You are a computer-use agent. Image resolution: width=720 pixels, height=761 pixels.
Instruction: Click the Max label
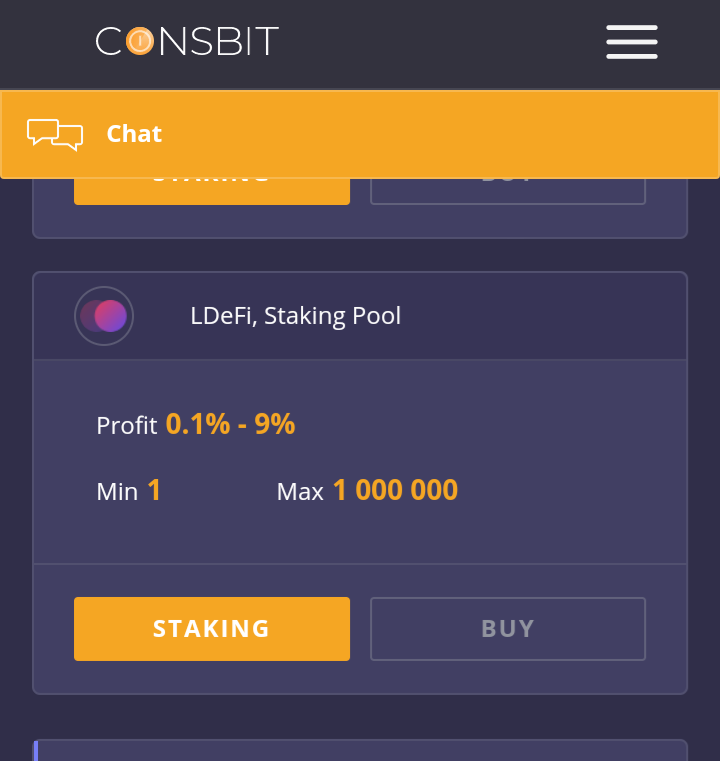pos(300,492)
